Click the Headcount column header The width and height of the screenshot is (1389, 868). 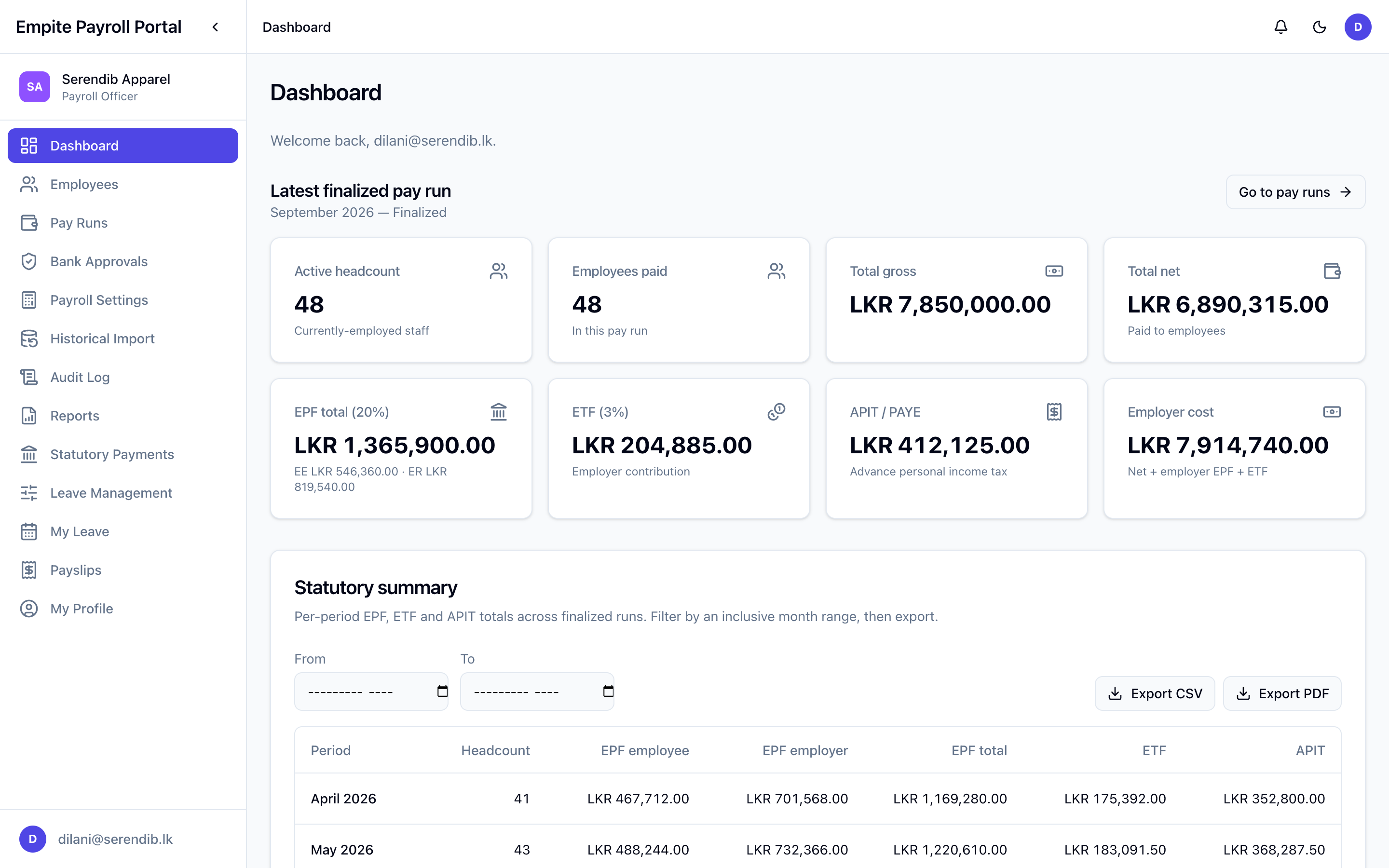pos(495,750)
